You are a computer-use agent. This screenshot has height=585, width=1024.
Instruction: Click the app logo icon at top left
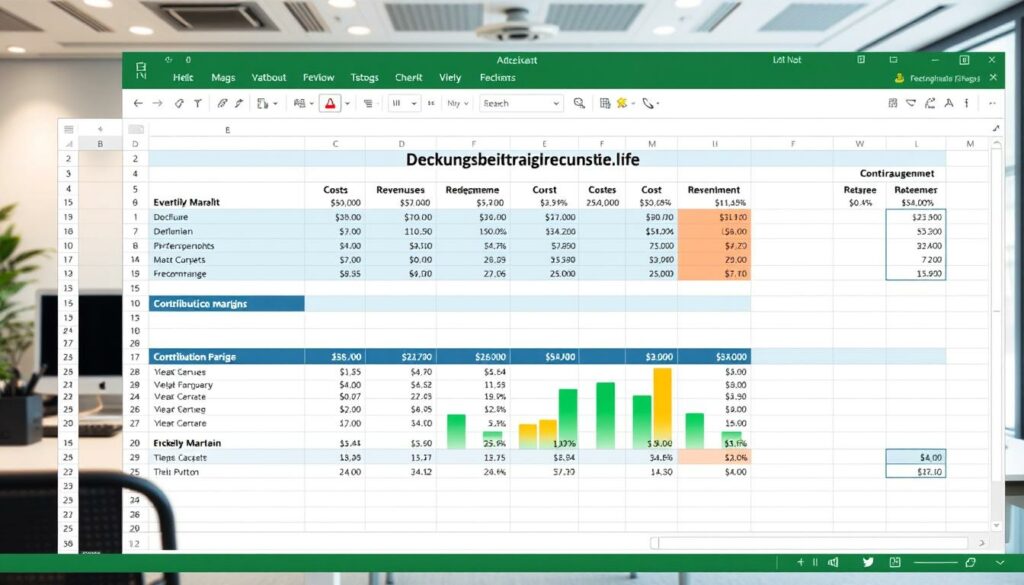pyautogui.click(x=141, y=71)
